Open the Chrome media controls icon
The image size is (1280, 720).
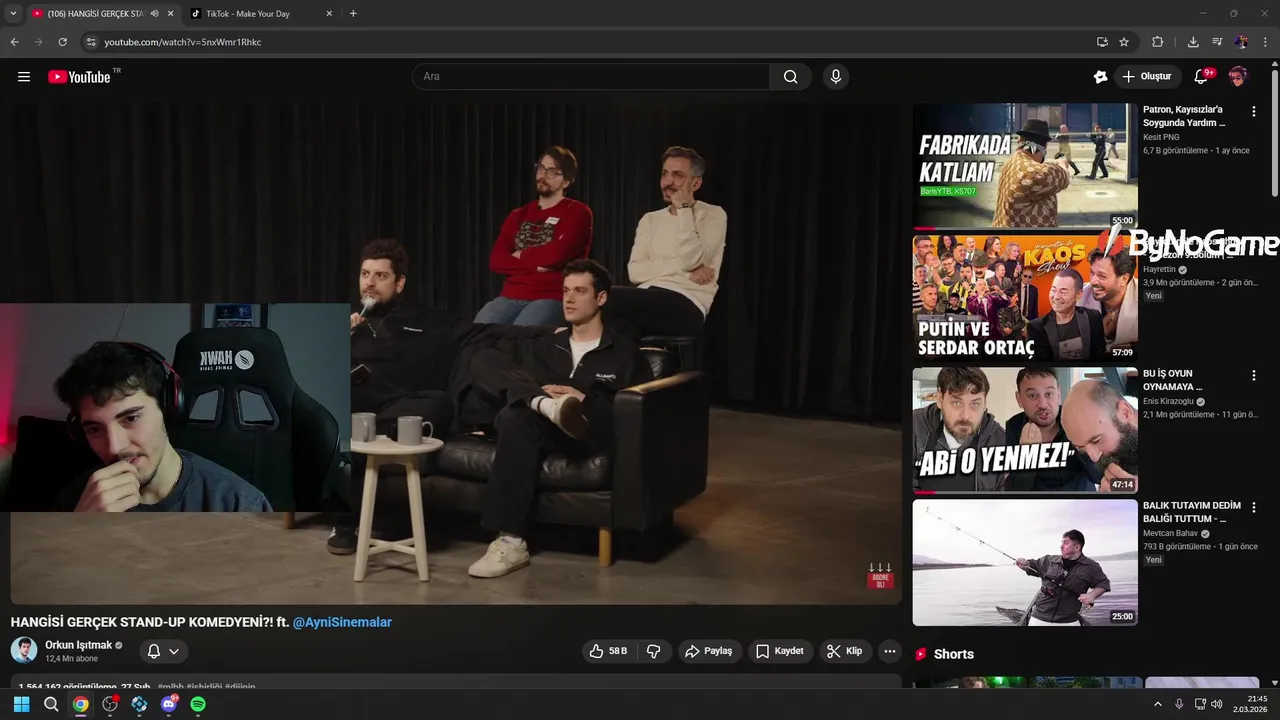click(1217, 42)
